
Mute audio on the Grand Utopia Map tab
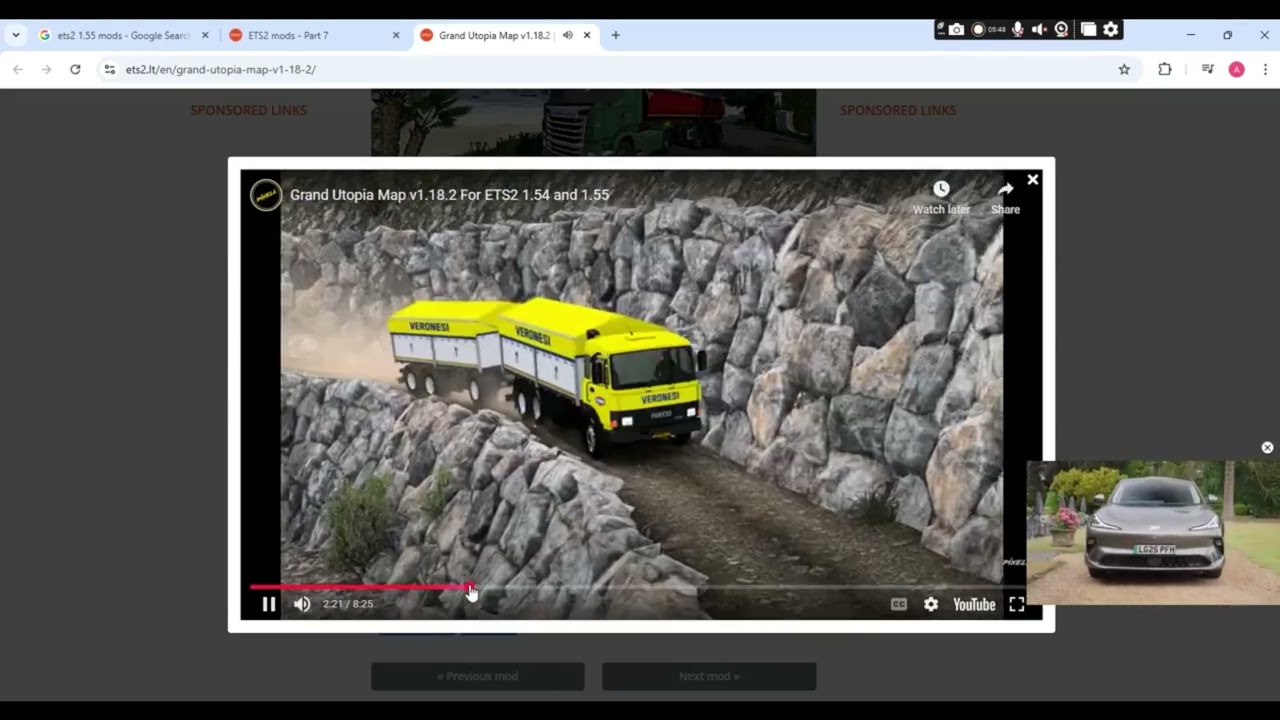pyautogui.click(x=567, y=35)
